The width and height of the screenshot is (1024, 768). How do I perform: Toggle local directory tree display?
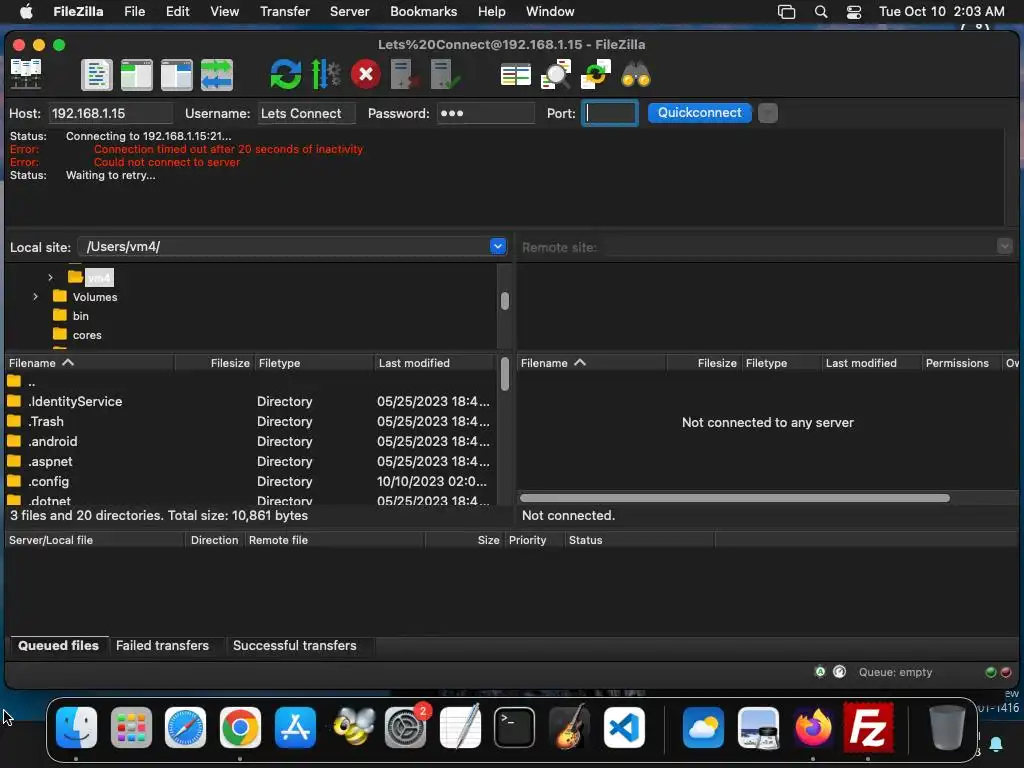click(136, 74)
